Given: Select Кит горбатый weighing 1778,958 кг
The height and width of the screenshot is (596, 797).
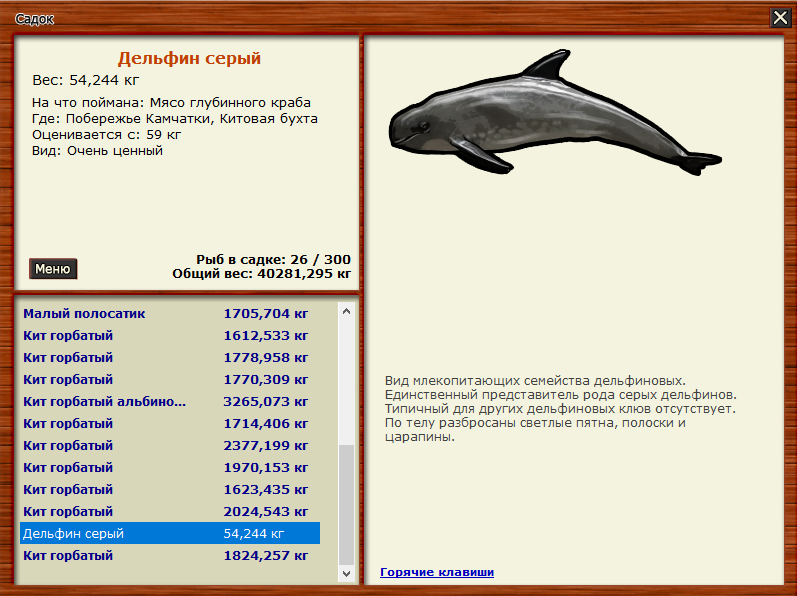Looking at the screenshot, I should pyautogui.click(x=68, y=357).
